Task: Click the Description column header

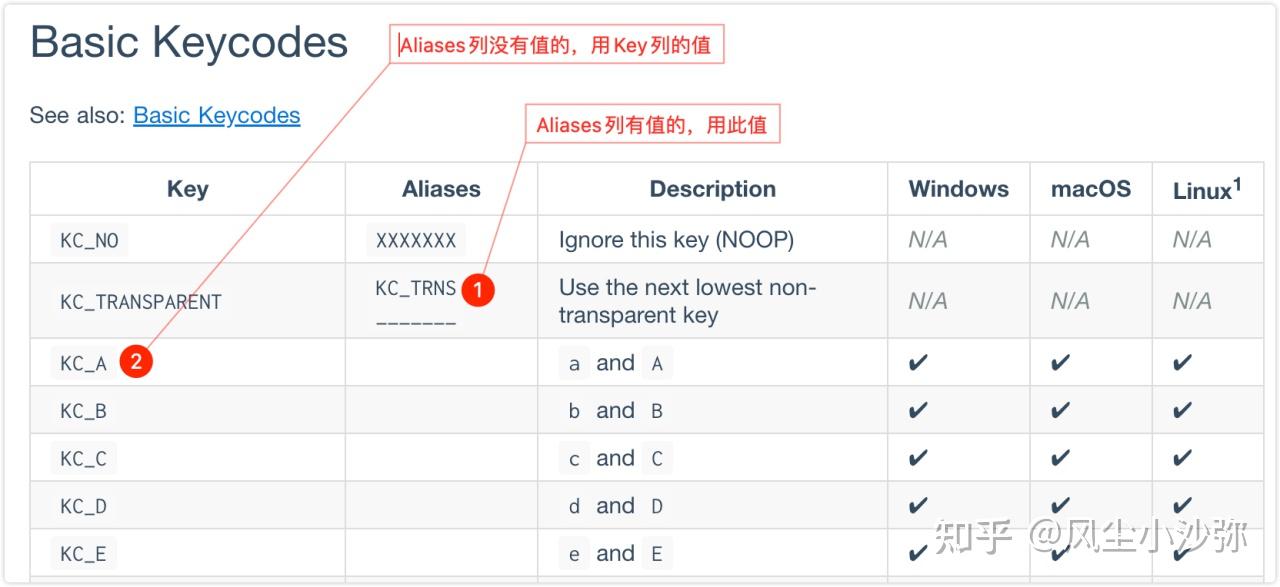Action: tap(712, 189)
